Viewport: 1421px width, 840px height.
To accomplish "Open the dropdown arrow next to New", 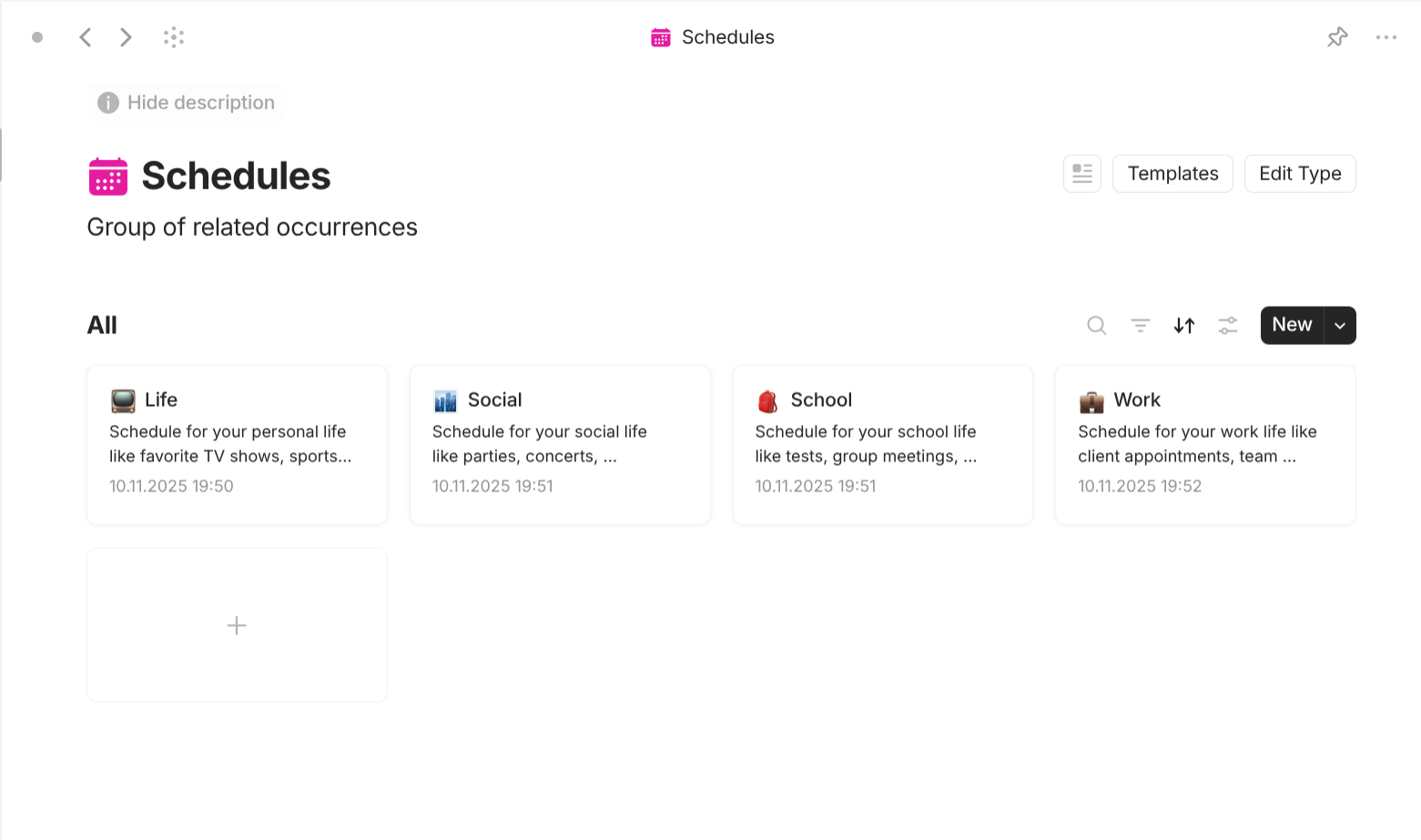I will (x=1339, y=325).
